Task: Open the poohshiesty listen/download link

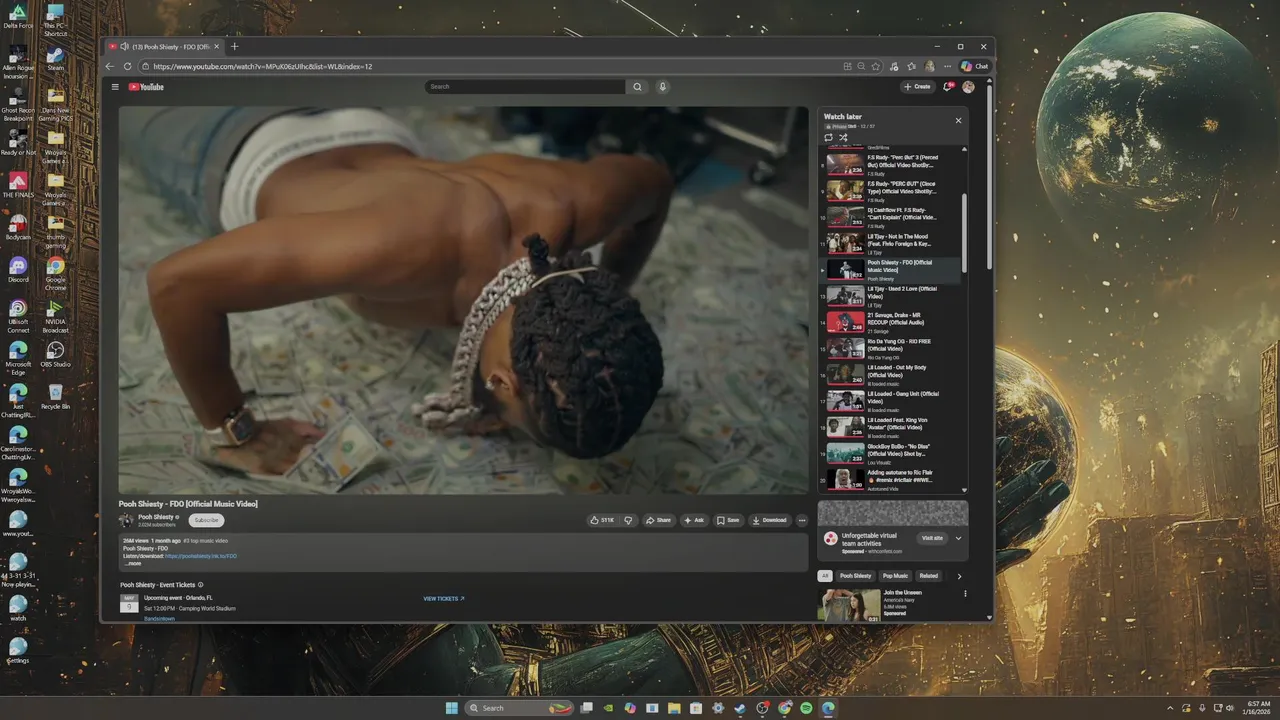Action: tap(201, 556)
